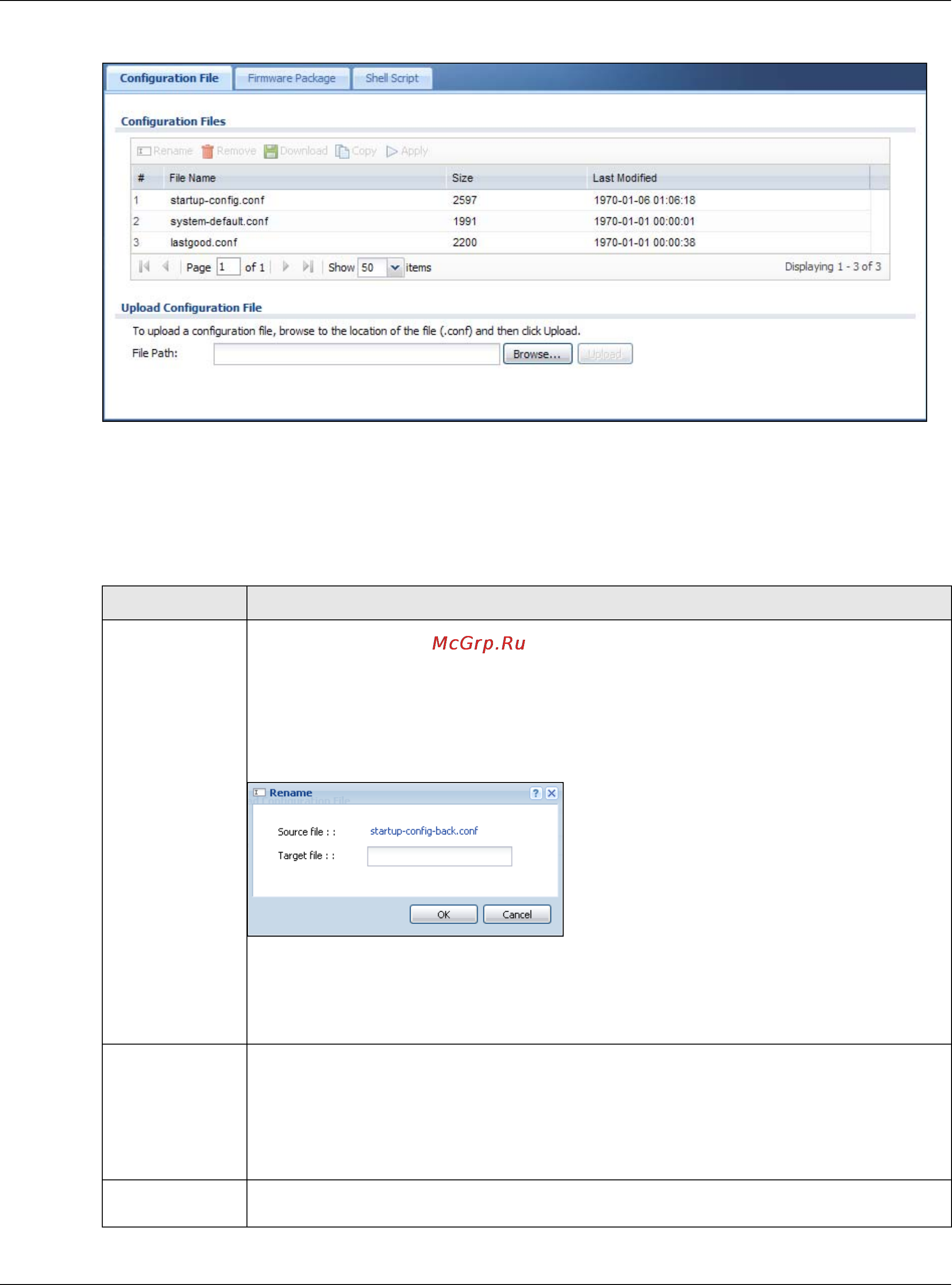
Task: Open help in the Rename dialog
Action: click(535, 793)
